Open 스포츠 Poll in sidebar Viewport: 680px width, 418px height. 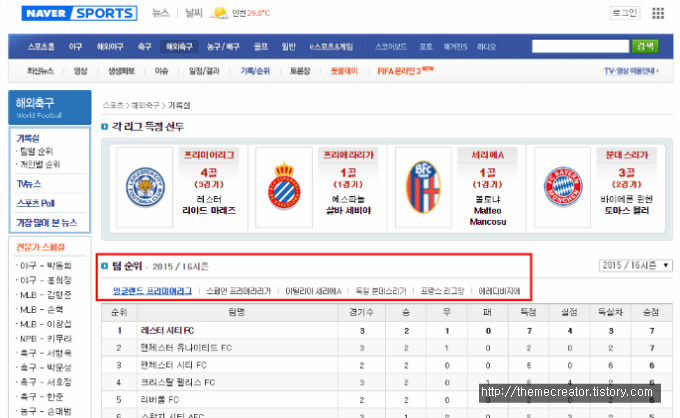click(36, 203)
